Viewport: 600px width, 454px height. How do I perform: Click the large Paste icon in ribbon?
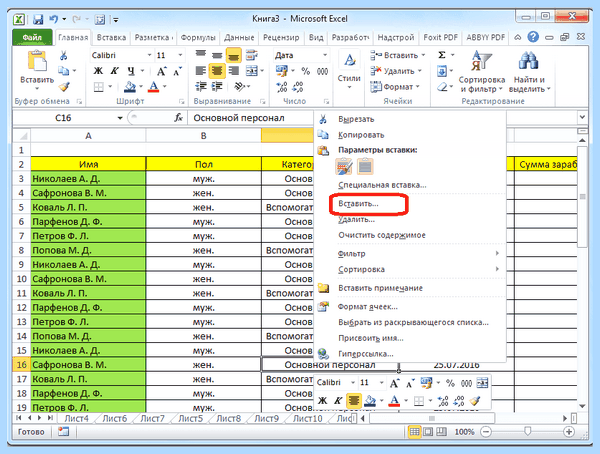[37, 61]
